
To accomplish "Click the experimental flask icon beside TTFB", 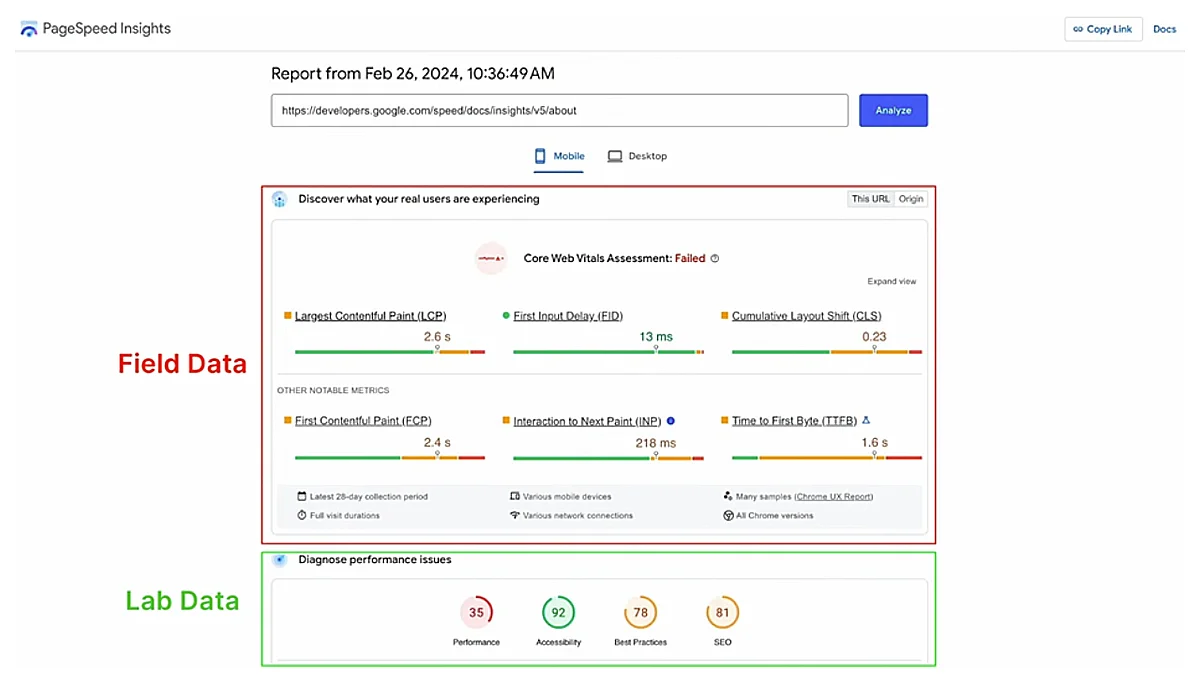I will click(866, 421).
